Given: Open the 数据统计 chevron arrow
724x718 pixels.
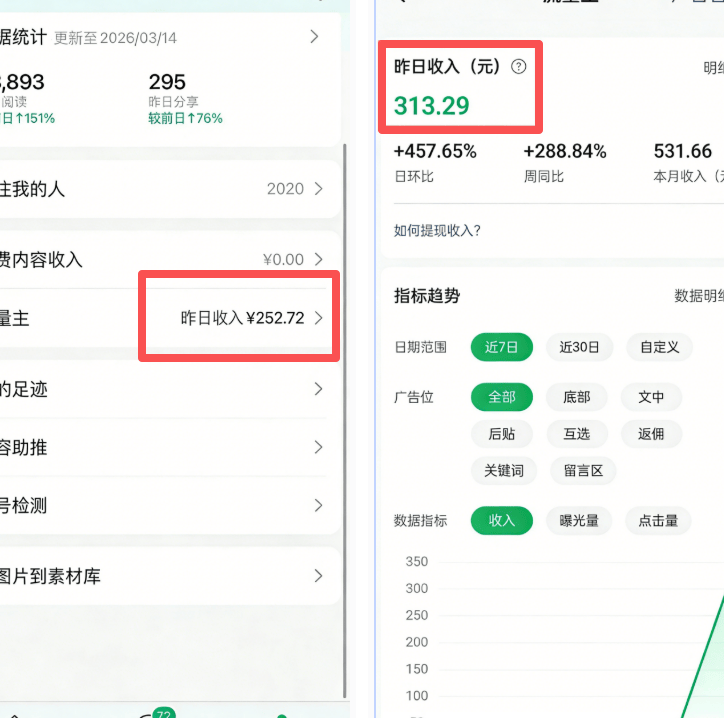Looking at the screenshot, I should point(314,37).
